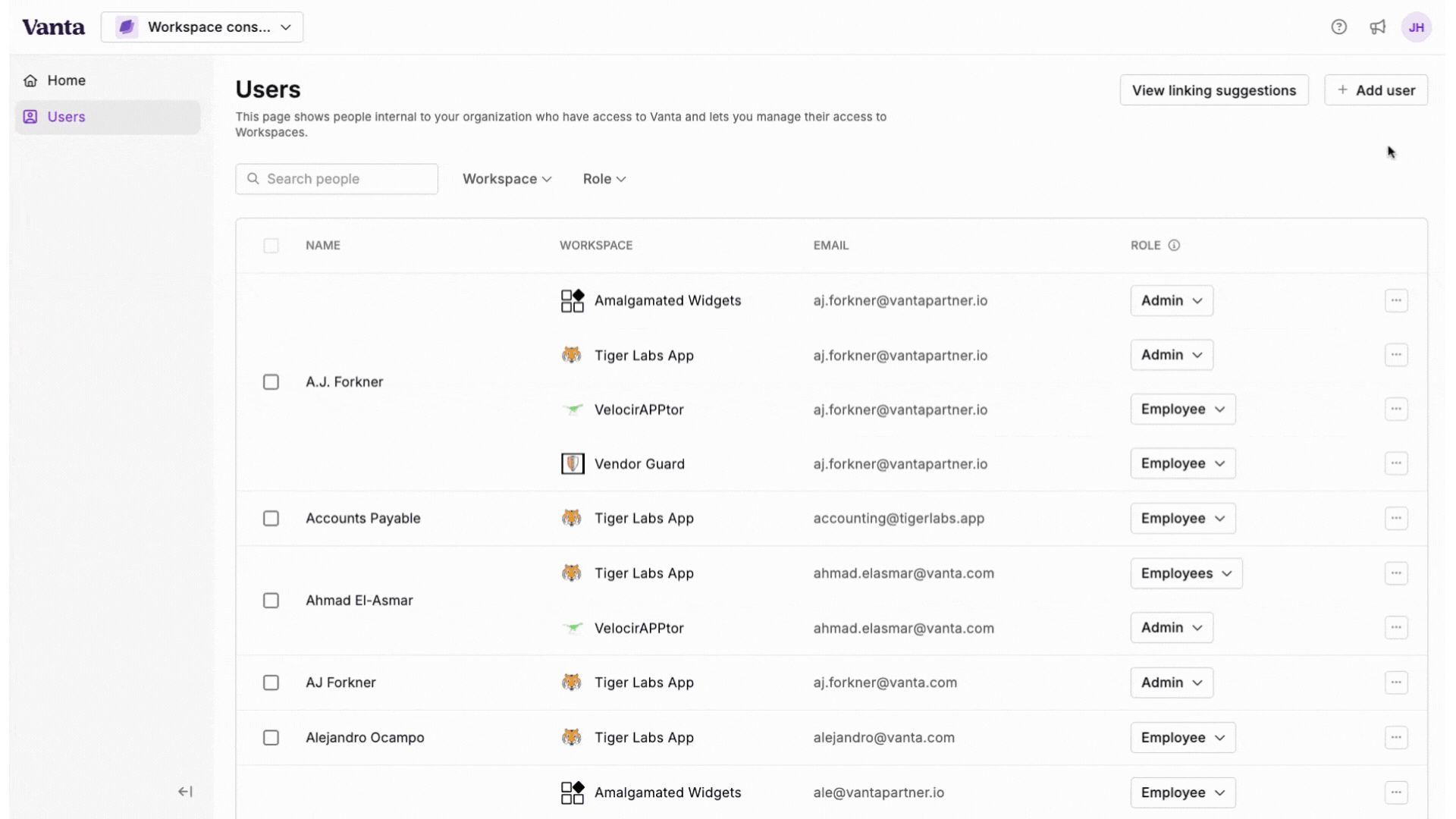
Task: Click email ale@vantapartner.io
Action: click(x=879, y=792)
